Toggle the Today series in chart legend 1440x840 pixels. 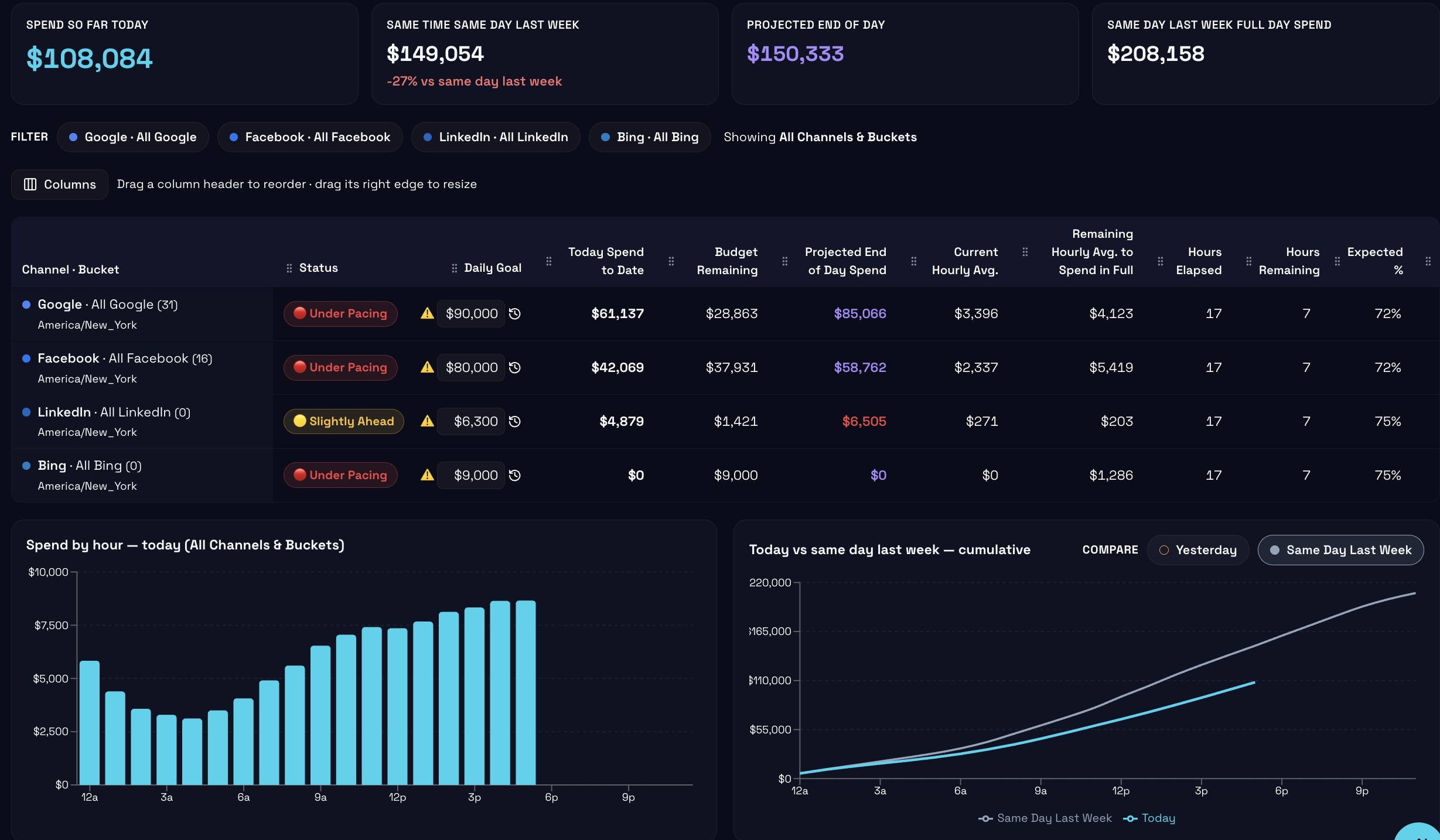tap(1149, 818)
